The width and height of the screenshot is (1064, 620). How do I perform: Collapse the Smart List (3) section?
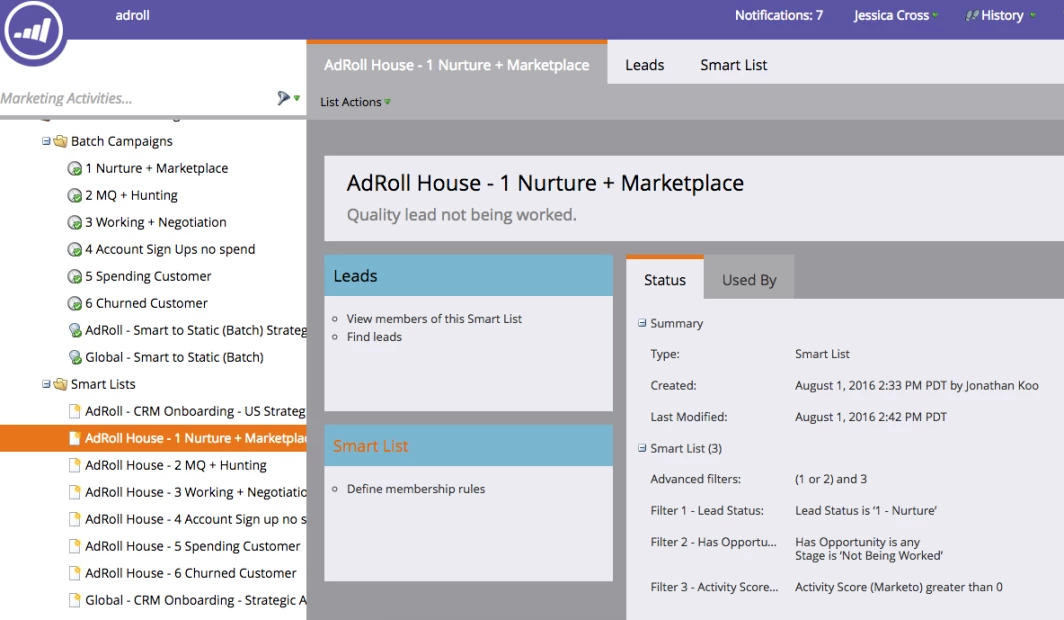coord(641,448)
